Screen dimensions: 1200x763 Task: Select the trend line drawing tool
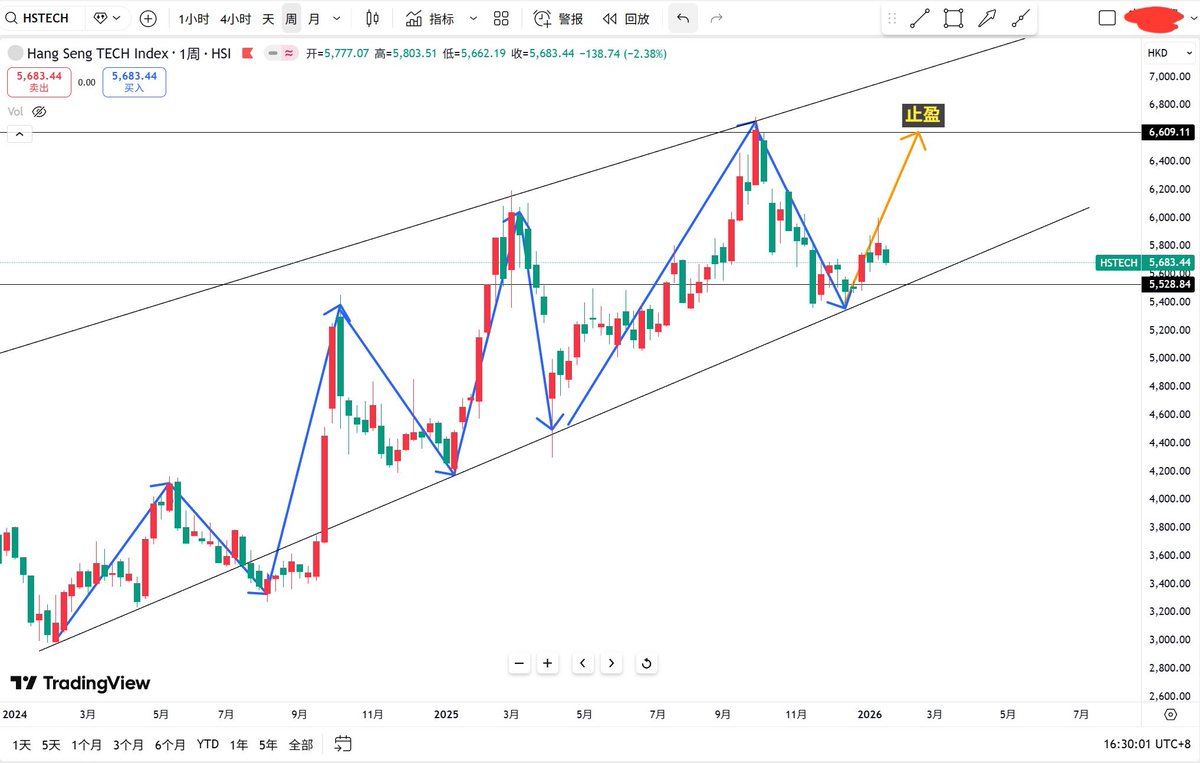pyautogui.click(x=920, y=18)
